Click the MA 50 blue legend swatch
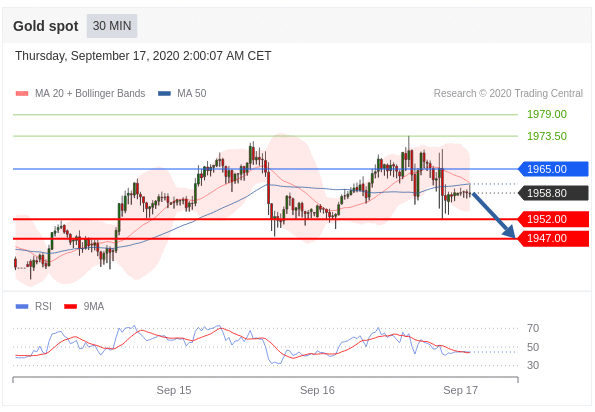 (x=164, y=93)
